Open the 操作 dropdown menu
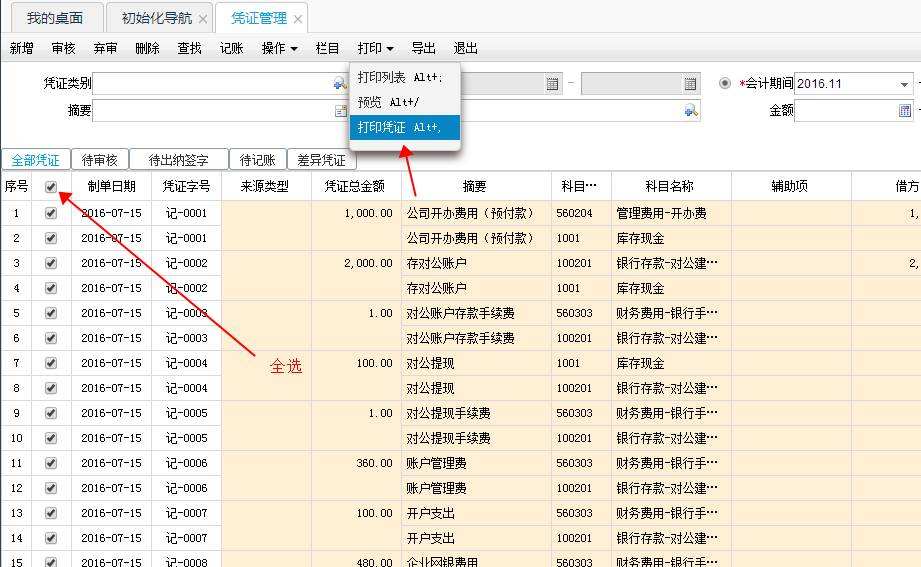Image resolution: width=921 pixels, height=567 pixels. click(279, 48)
